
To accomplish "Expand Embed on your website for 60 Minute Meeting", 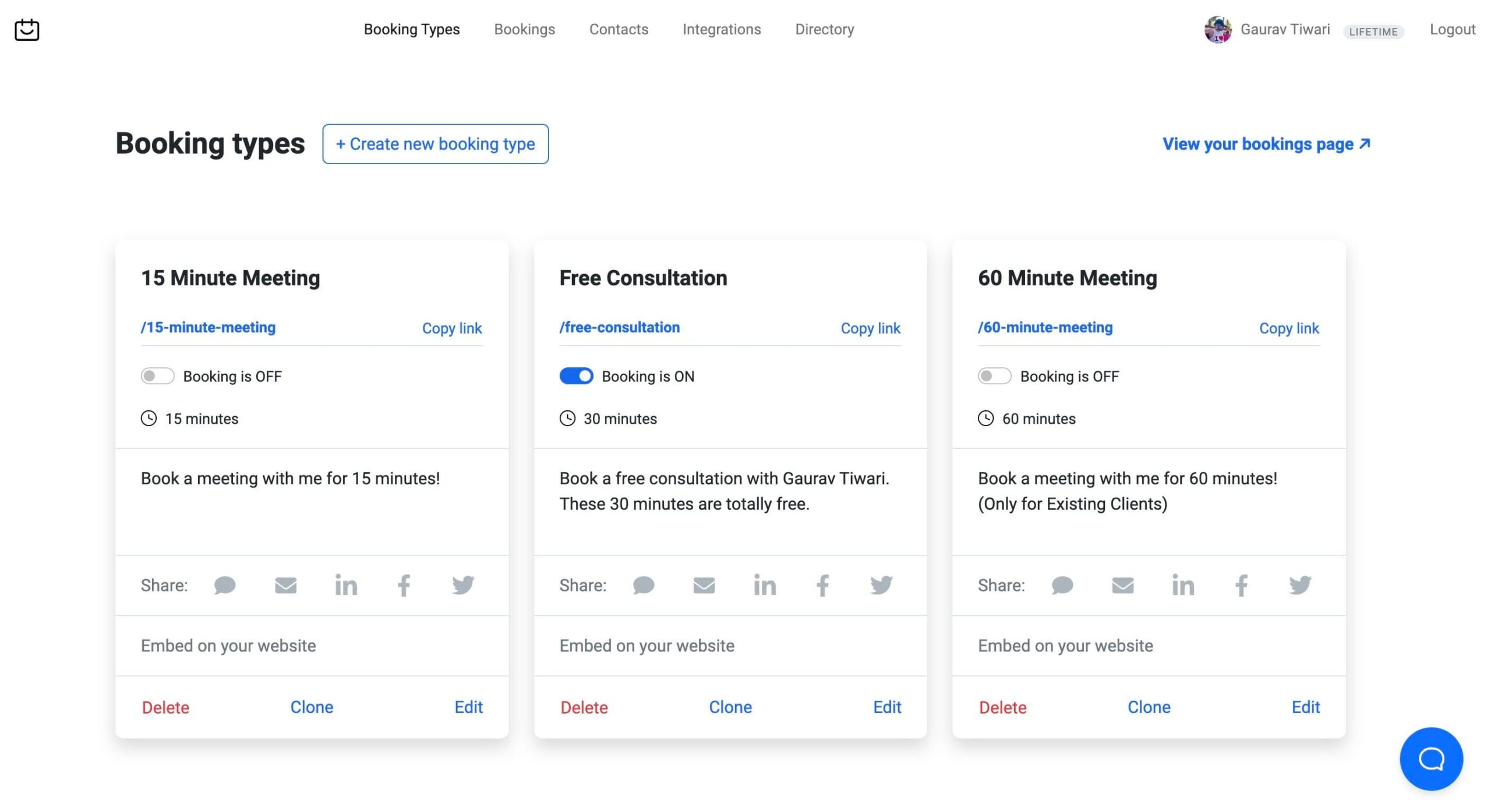I will pyautogui.click(x=1065, y=646).
